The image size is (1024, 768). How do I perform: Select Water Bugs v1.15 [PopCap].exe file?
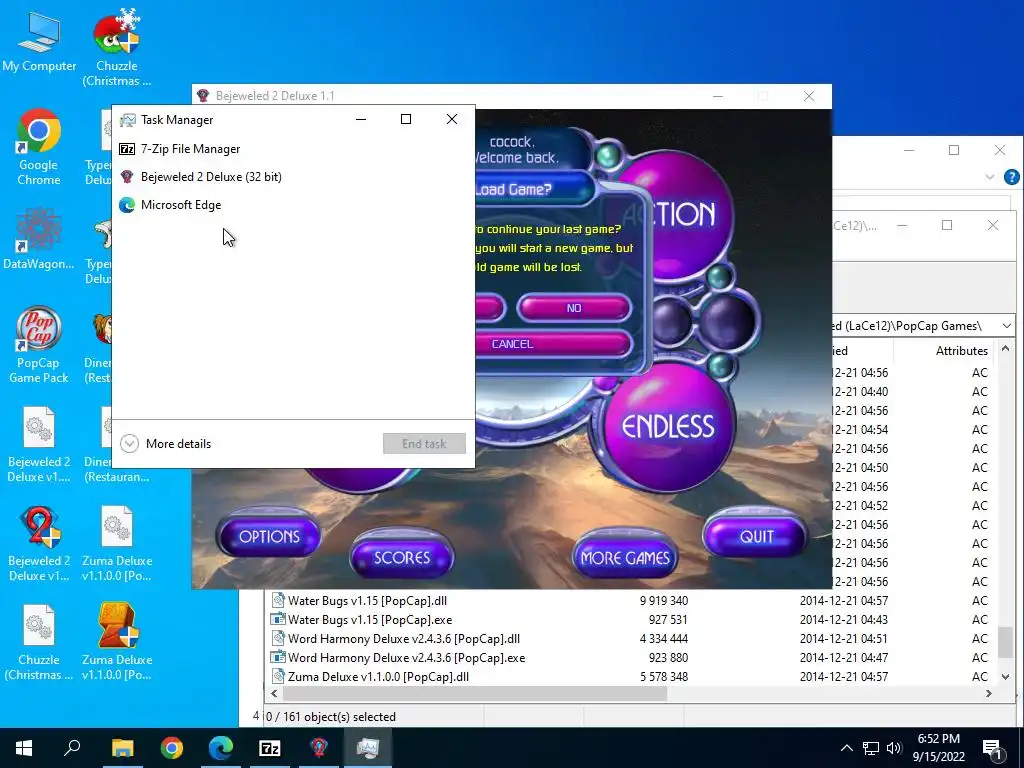(x=370, y=620)
